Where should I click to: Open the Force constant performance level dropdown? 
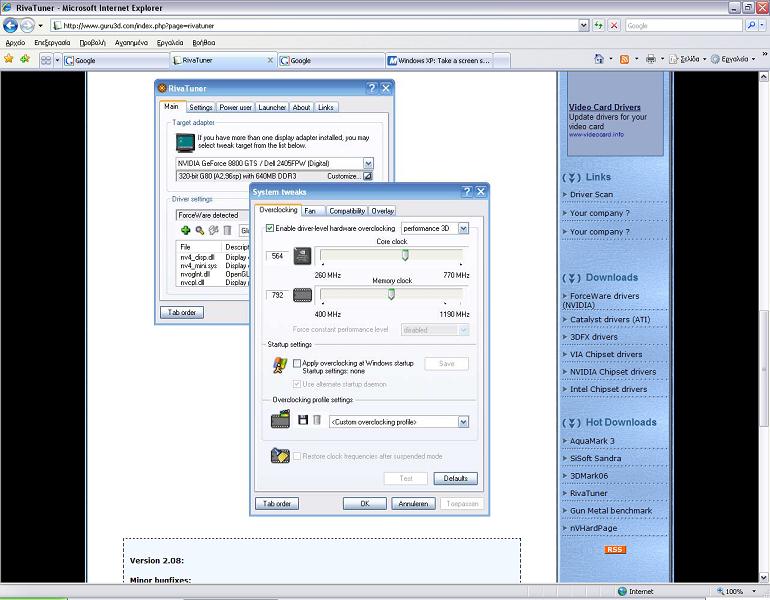click(x=463, y=330)
